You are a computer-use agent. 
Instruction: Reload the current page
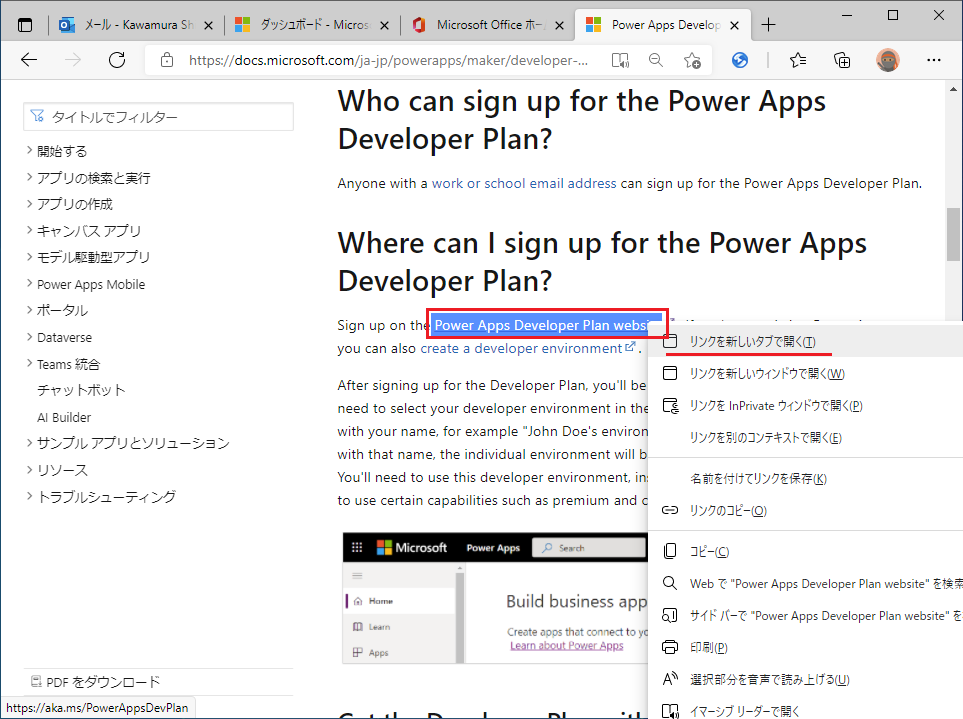(117, 60)
